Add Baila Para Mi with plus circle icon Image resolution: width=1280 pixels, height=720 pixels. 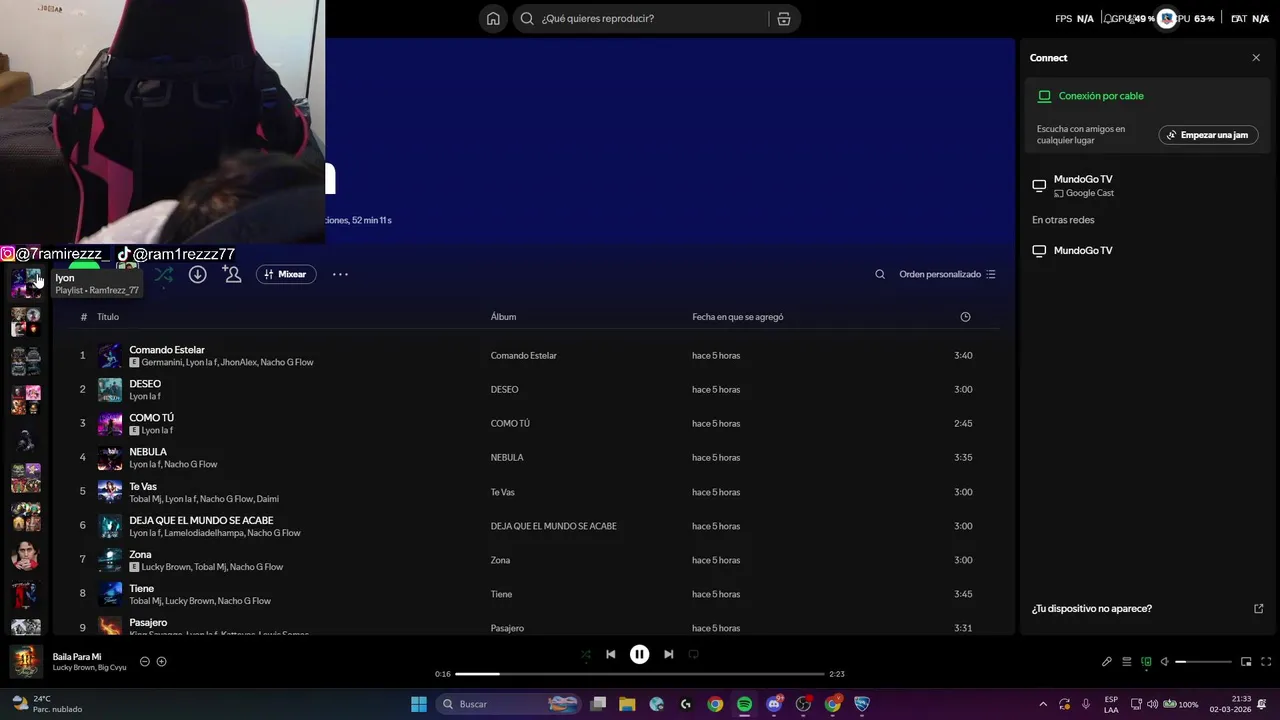(x=162, y=662)
